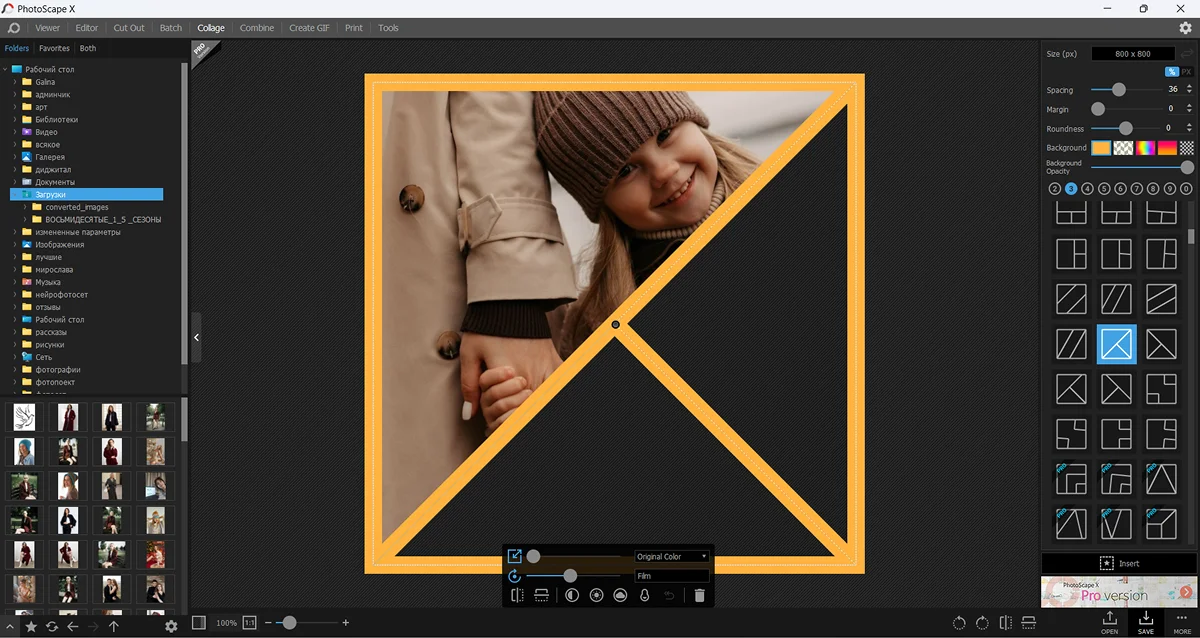Switch size unit to PX

[1186, 72]
